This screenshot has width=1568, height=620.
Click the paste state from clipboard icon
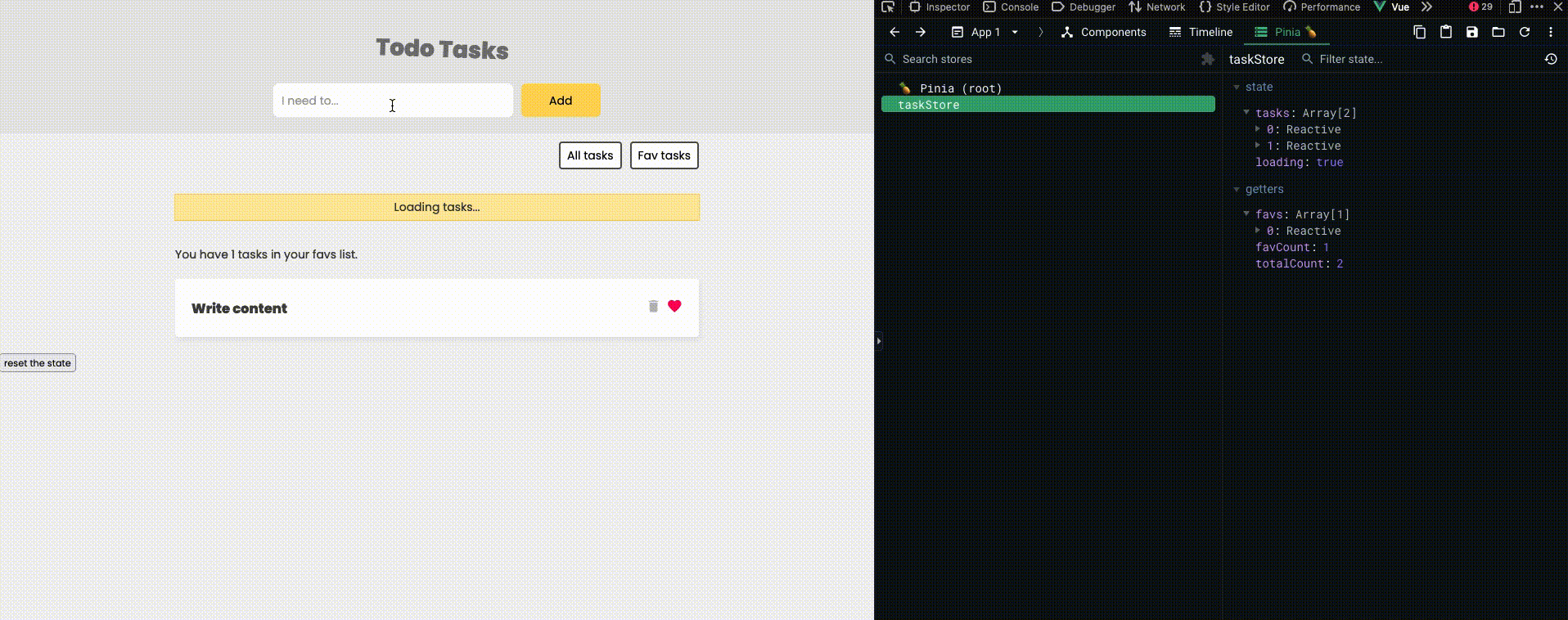point(1446,32)
